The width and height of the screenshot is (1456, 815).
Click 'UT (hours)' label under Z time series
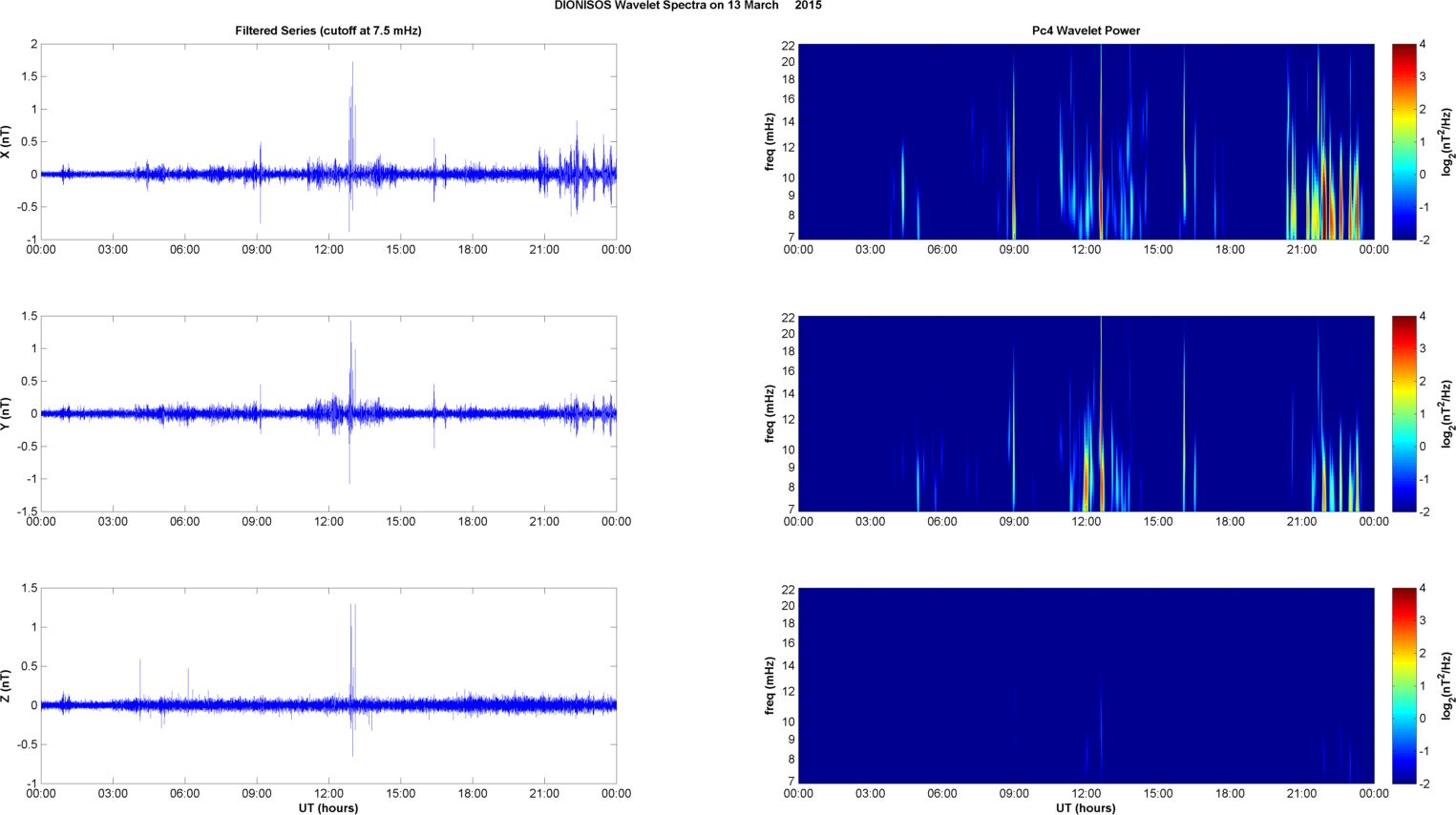[x=327, y=807]
